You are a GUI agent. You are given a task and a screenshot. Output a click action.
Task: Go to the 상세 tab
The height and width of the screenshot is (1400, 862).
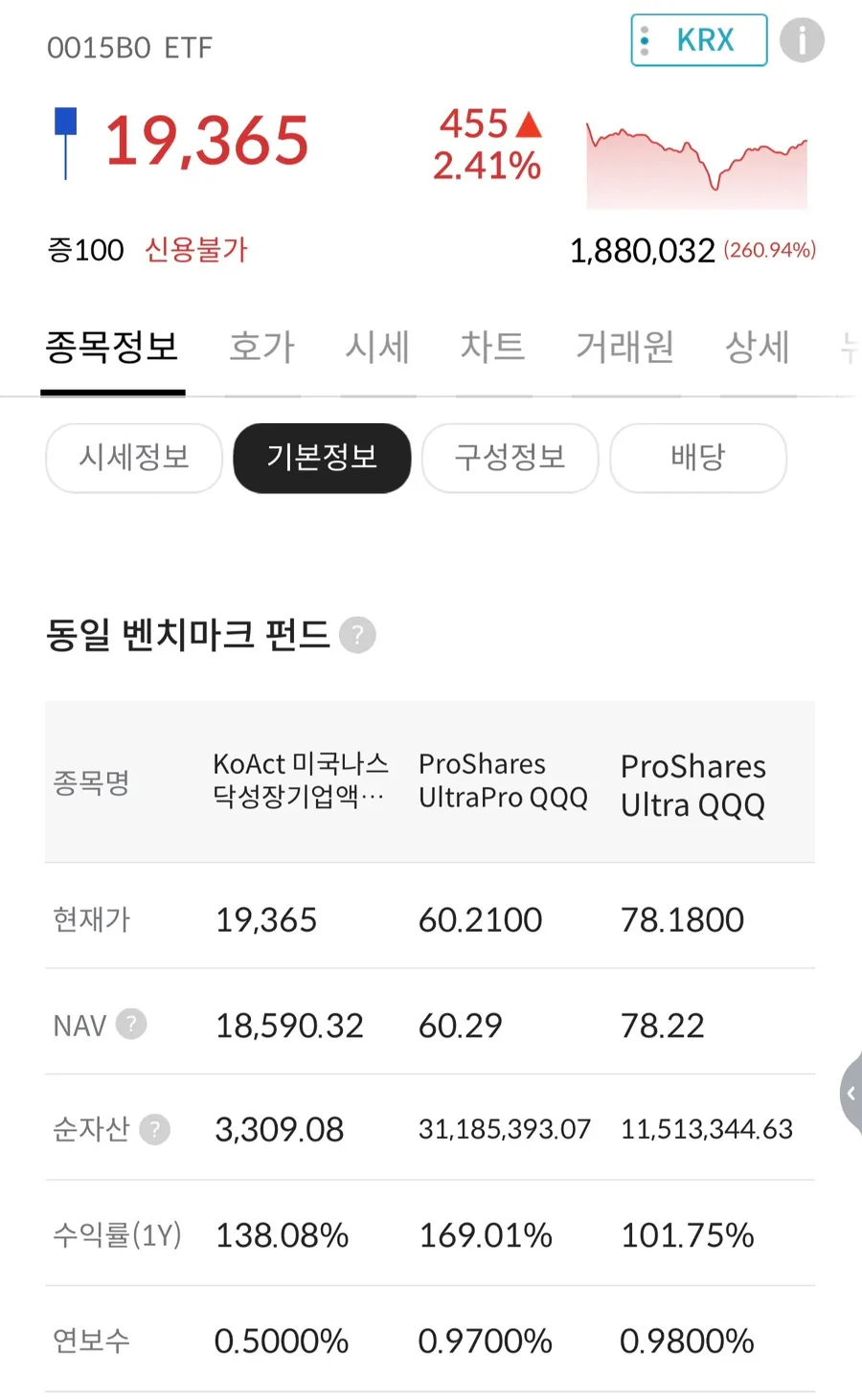(758, 347)
